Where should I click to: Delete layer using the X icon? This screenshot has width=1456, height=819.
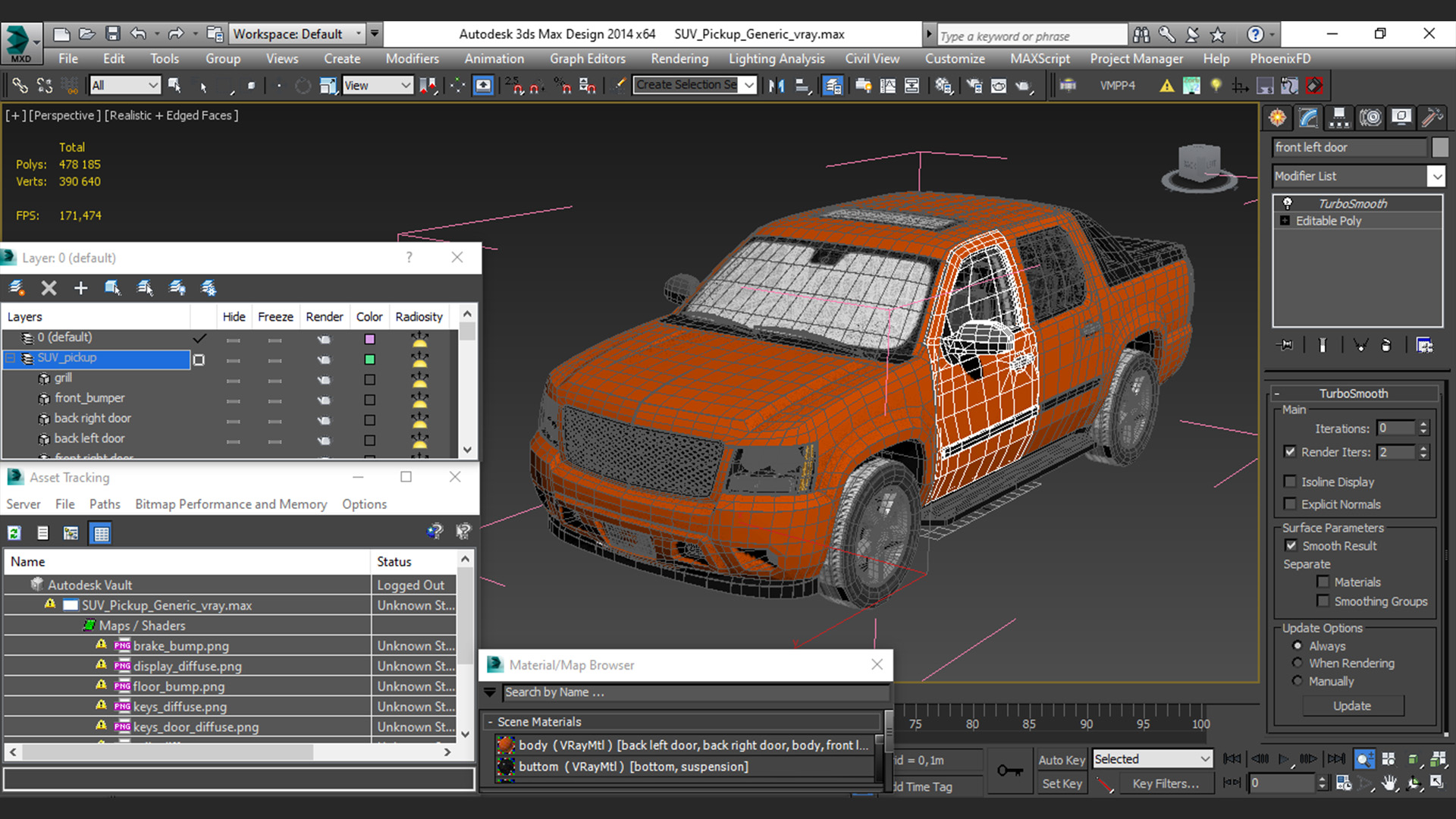coord(49,288)
